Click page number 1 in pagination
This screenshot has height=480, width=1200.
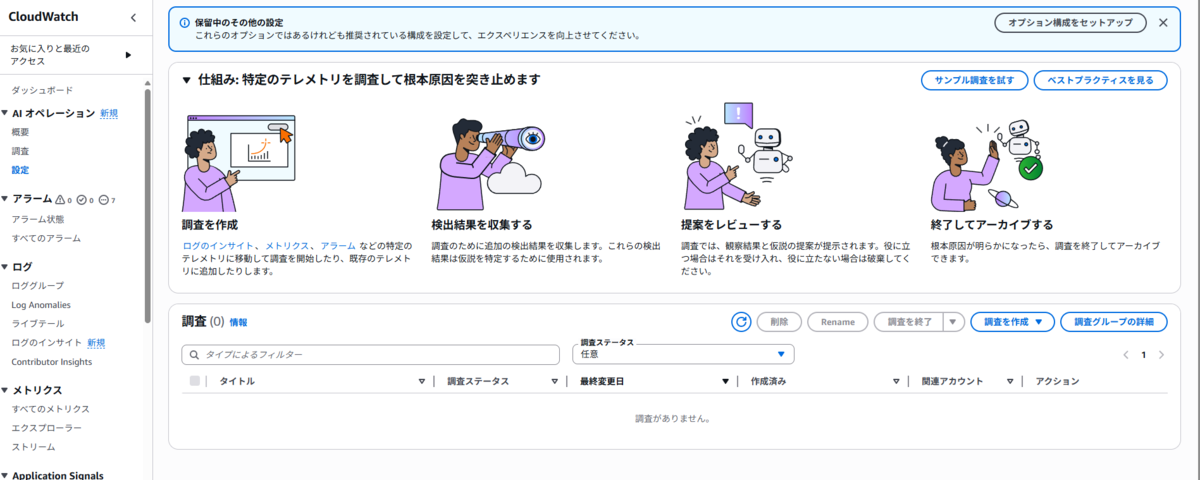click(x=1144, y=355)
